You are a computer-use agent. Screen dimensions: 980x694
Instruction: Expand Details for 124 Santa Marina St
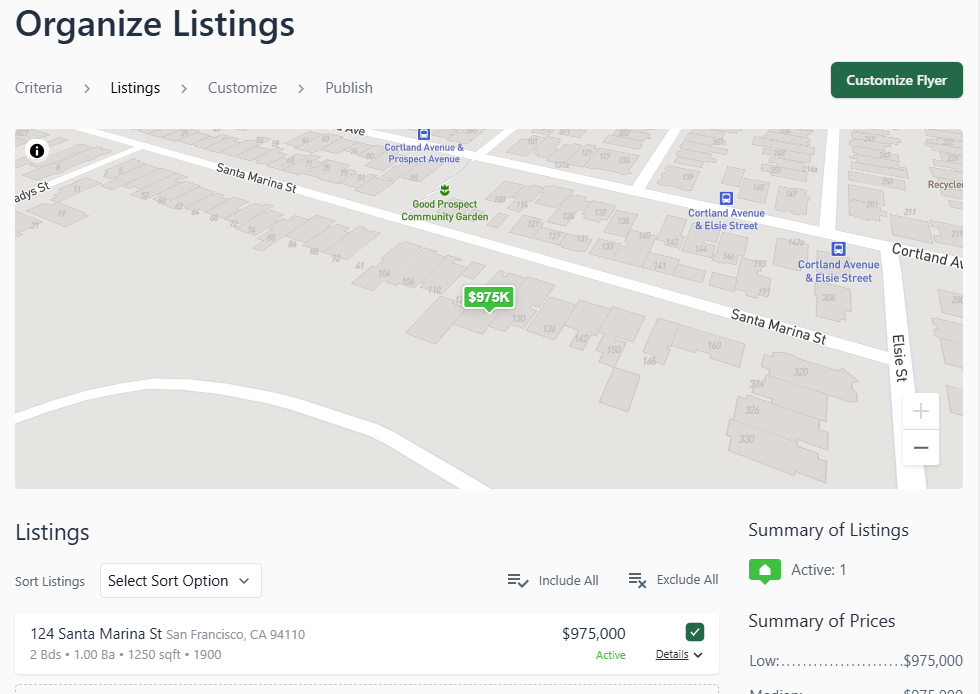[x=679, y=655]
